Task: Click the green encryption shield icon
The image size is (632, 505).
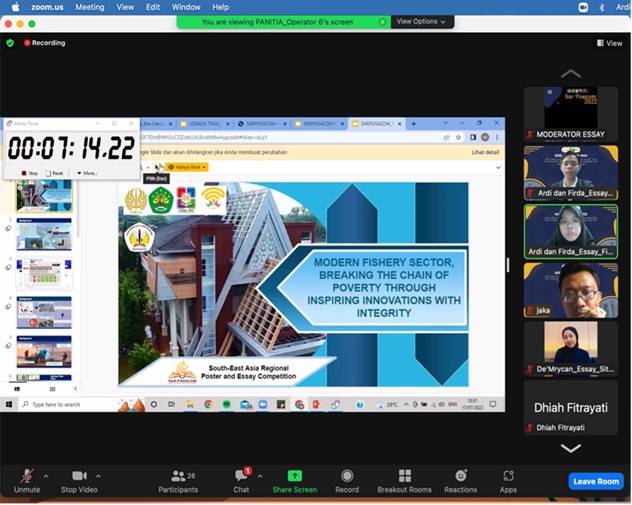Action: [x=10, y=43]
